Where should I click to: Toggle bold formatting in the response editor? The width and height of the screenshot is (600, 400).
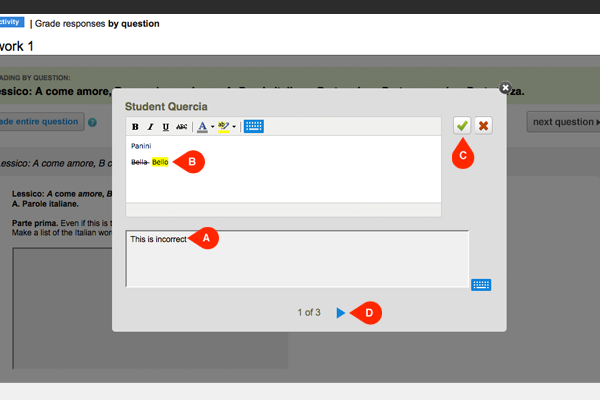pyautogui.click(x=135, y=127)
